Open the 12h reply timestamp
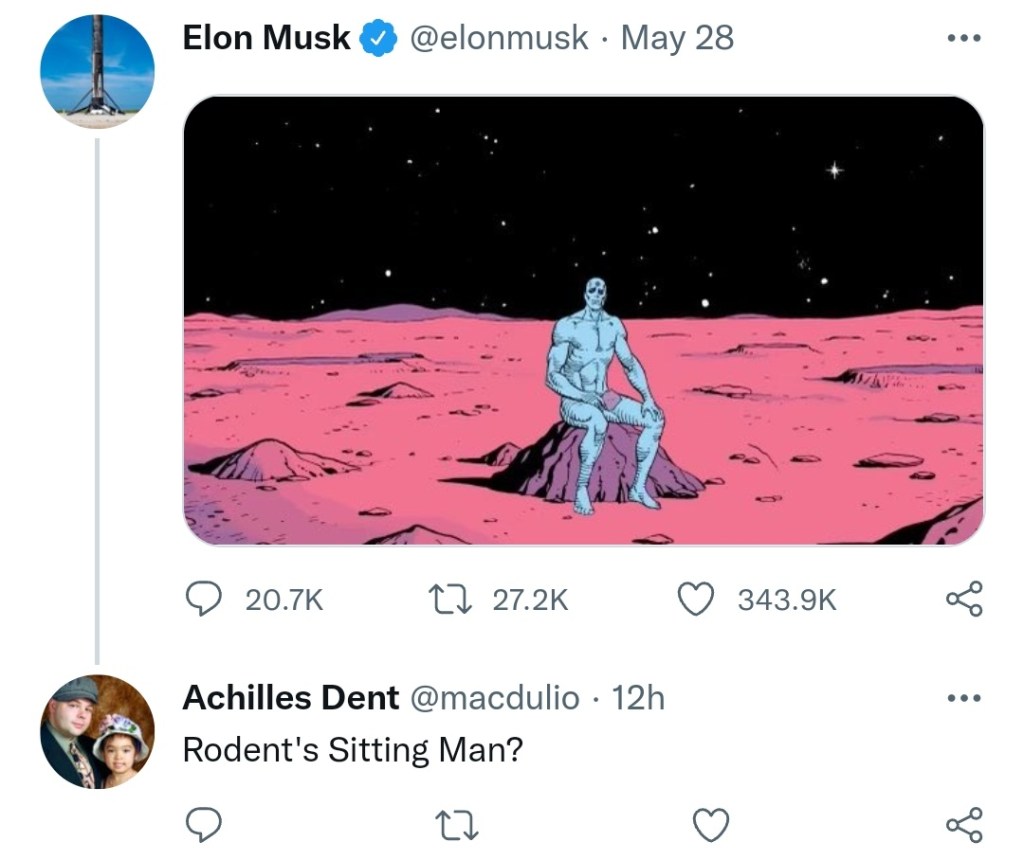Screen dimensions: 1024x860 639,698
